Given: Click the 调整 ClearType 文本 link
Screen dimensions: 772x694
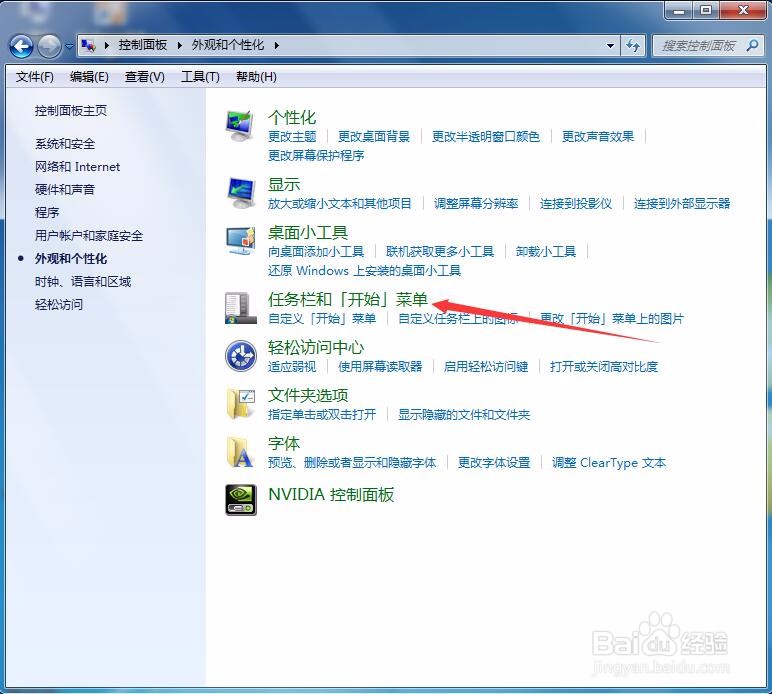Looking at the screenshot, I should click(609, 463).
